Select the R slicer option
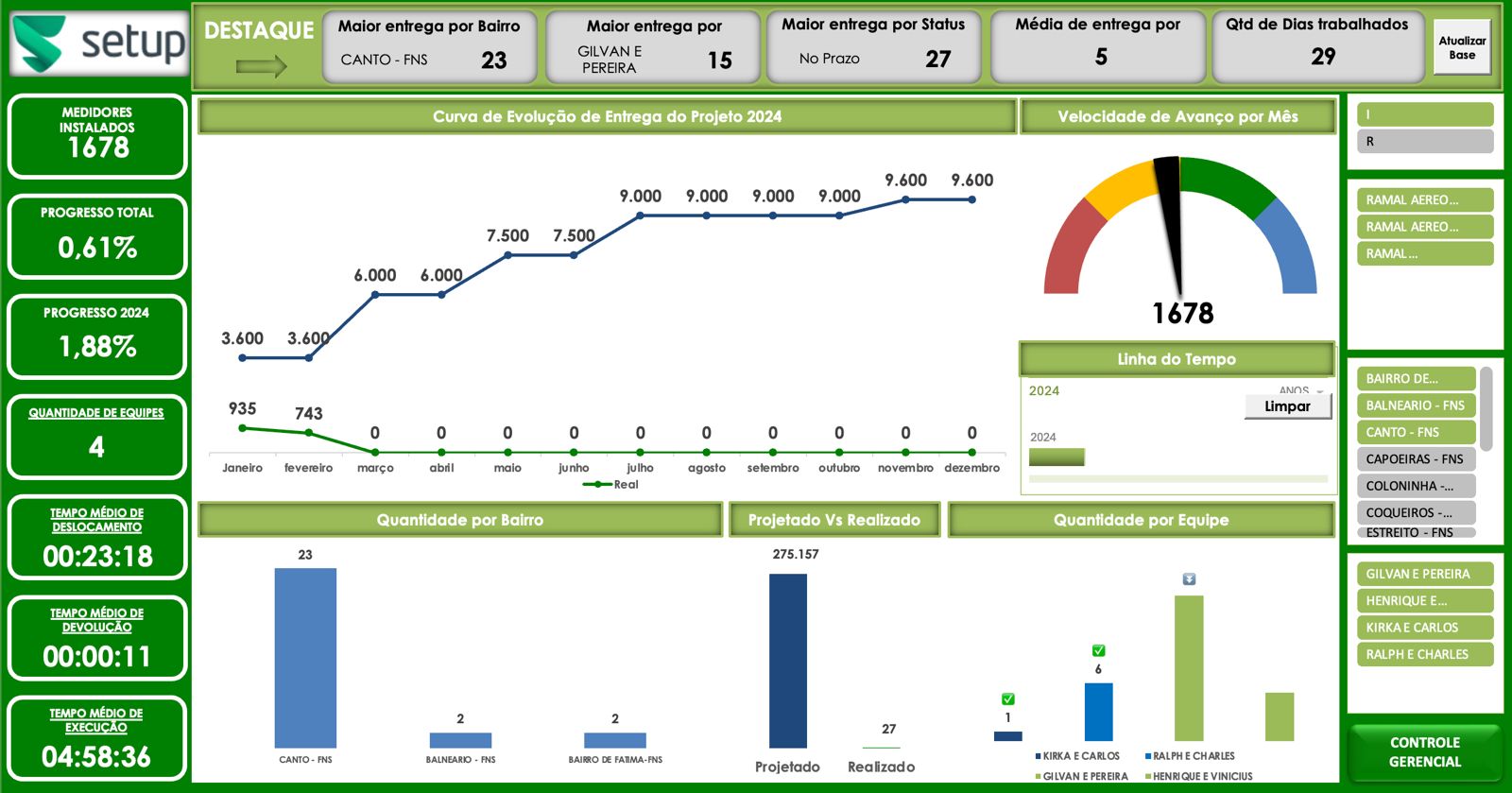The width and height of the screenshot is (1512, 793). (x=1424, y=142)
